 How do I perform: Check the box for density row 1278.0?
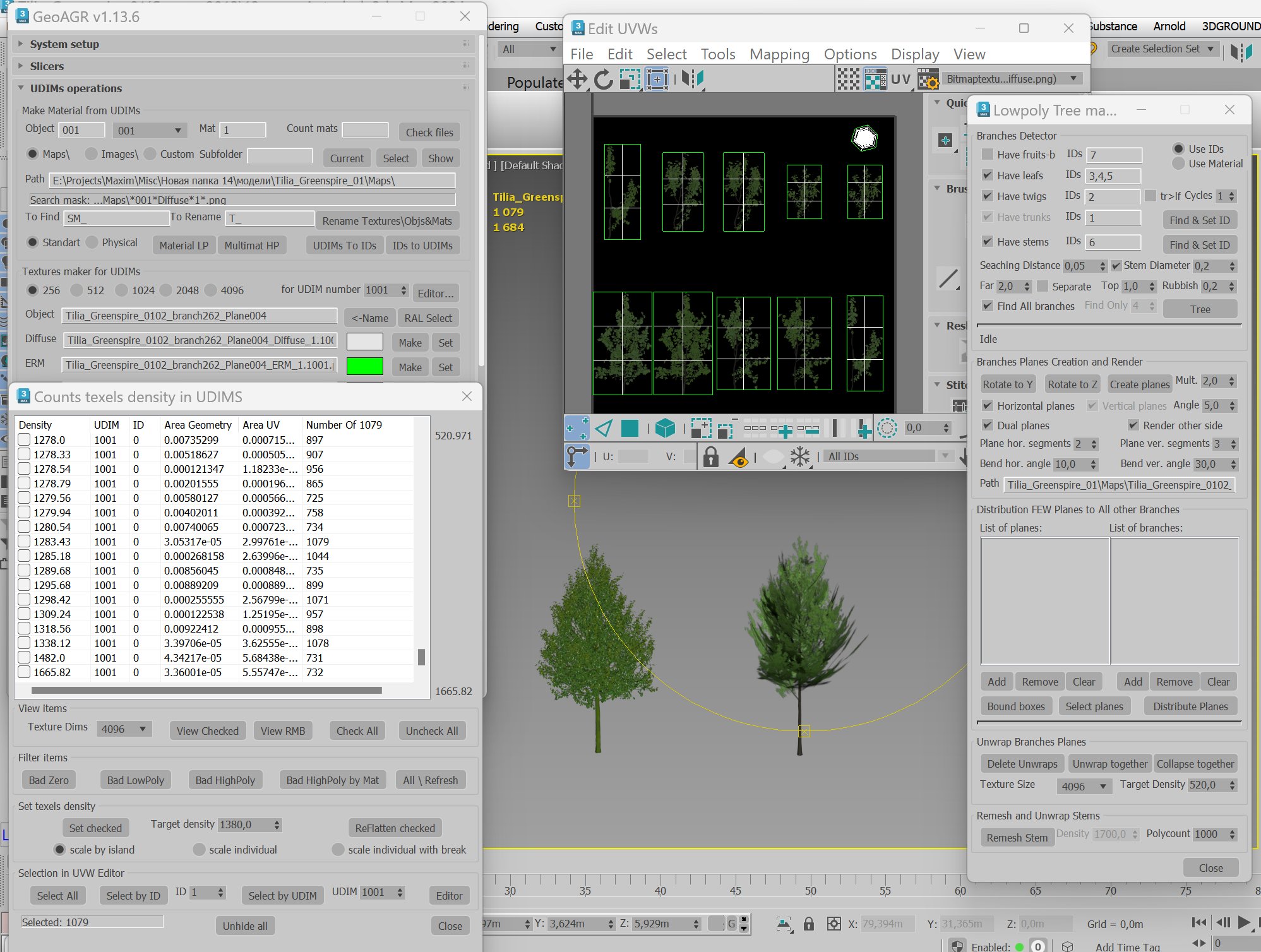click(x=24, y=439)
